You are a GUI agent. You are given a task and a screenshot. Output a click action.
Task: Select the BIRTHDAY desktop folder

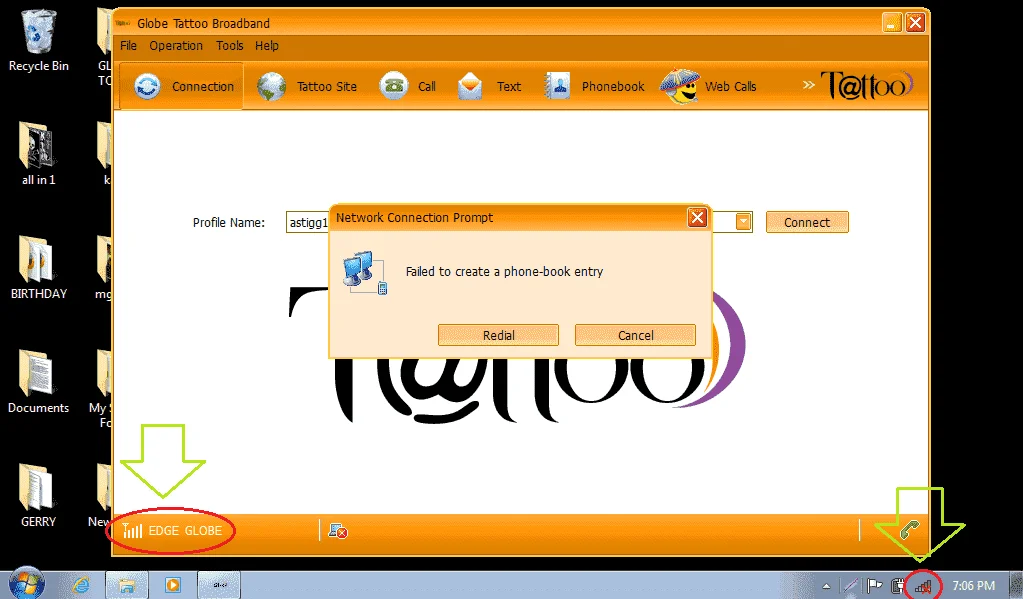click(38, 268)
